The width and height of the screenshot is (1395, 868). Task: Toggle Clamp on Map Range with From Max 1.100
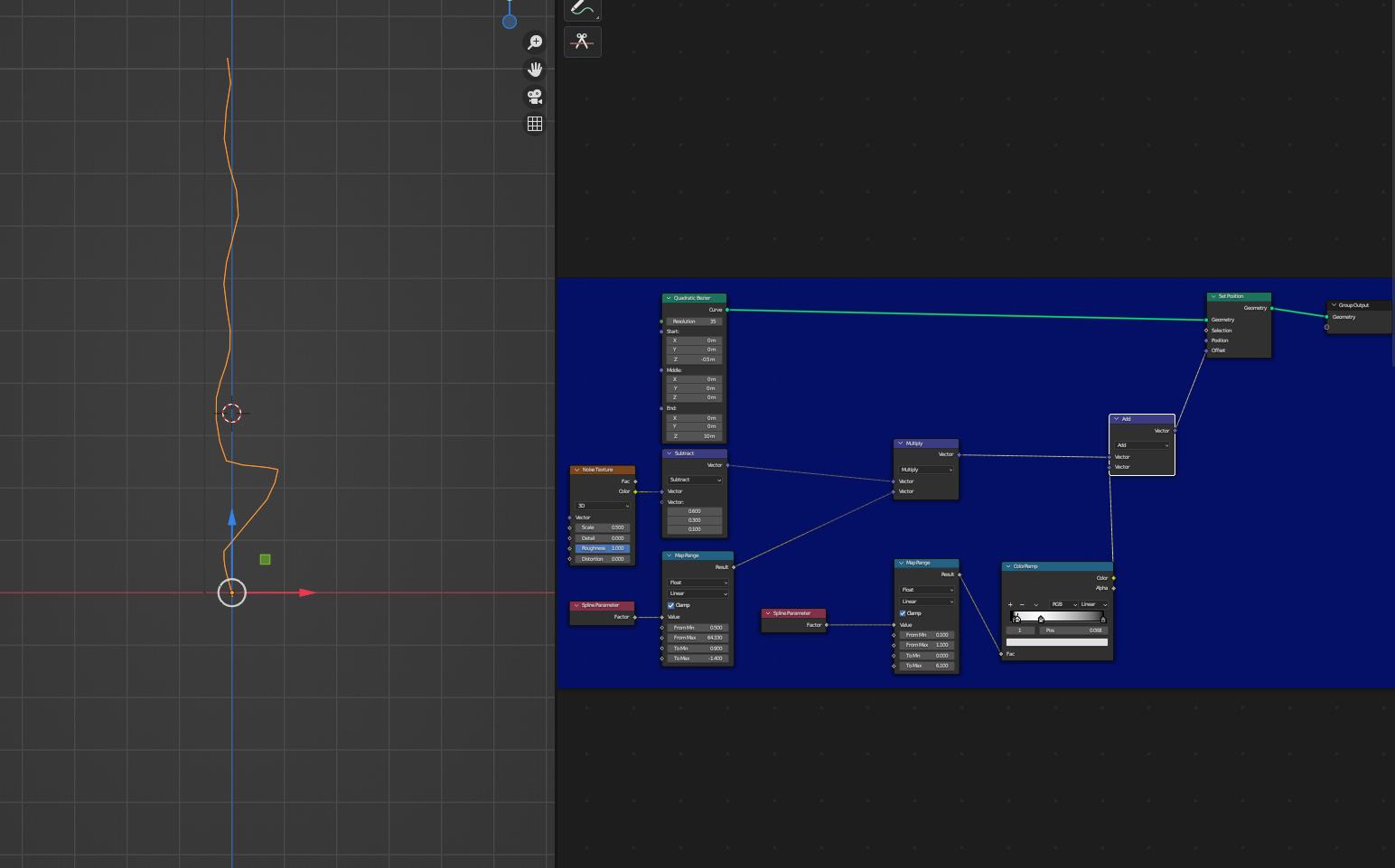pyautogui.click(x=903, y=613)
